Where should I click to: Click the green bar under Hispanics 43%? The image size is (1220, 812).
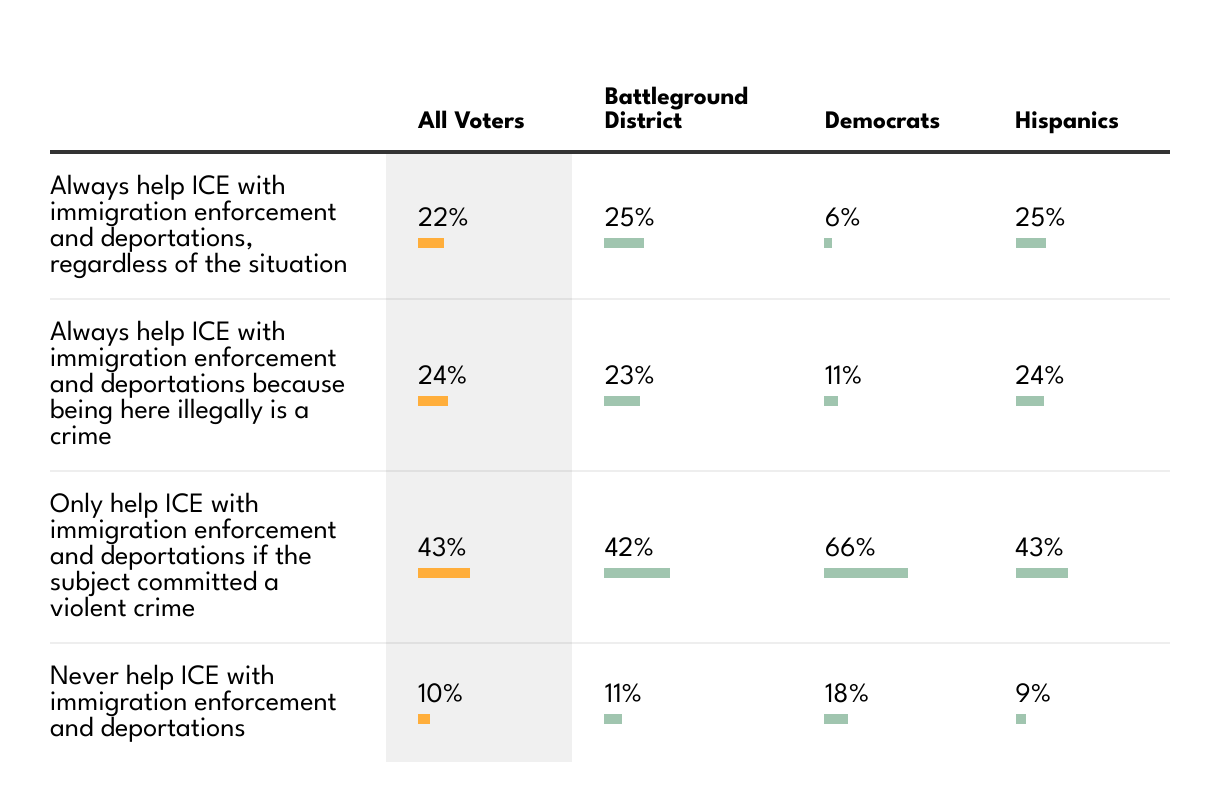pyautogui.click(x=1042, y=573)
